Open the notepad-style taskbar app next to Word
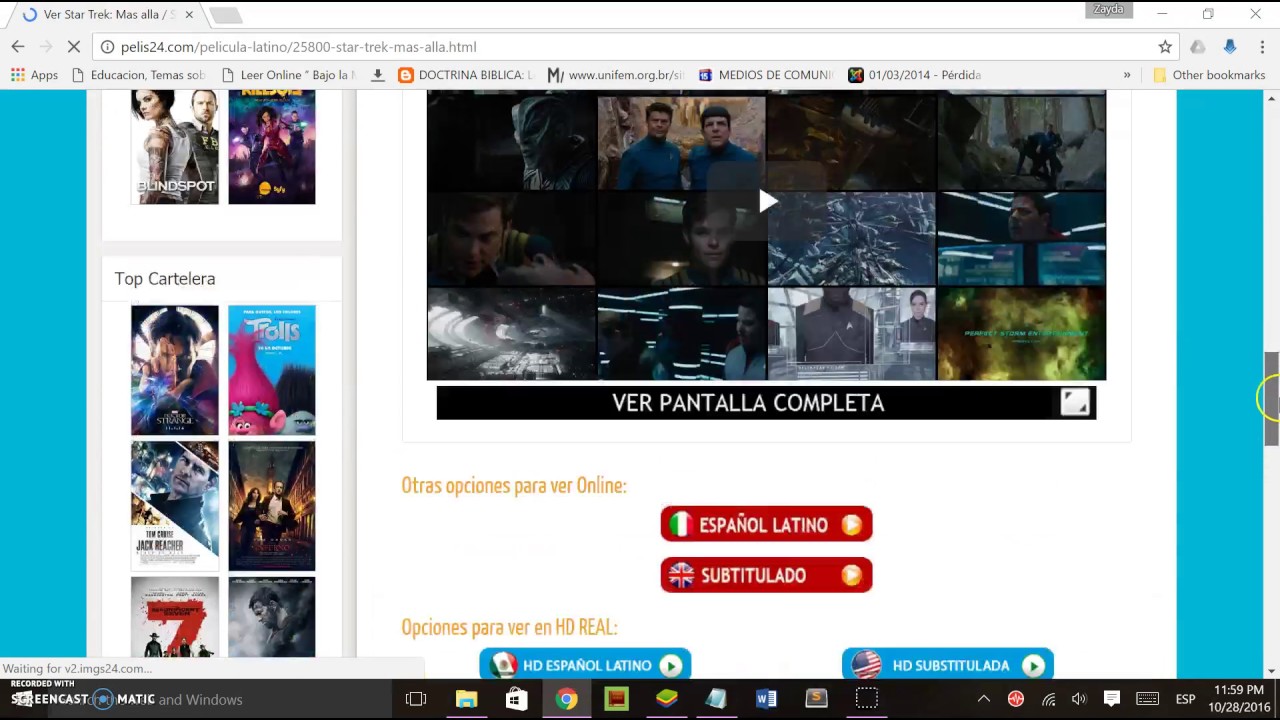The height and width of the screenshot is (720, 1280). [x=716, y=699]
